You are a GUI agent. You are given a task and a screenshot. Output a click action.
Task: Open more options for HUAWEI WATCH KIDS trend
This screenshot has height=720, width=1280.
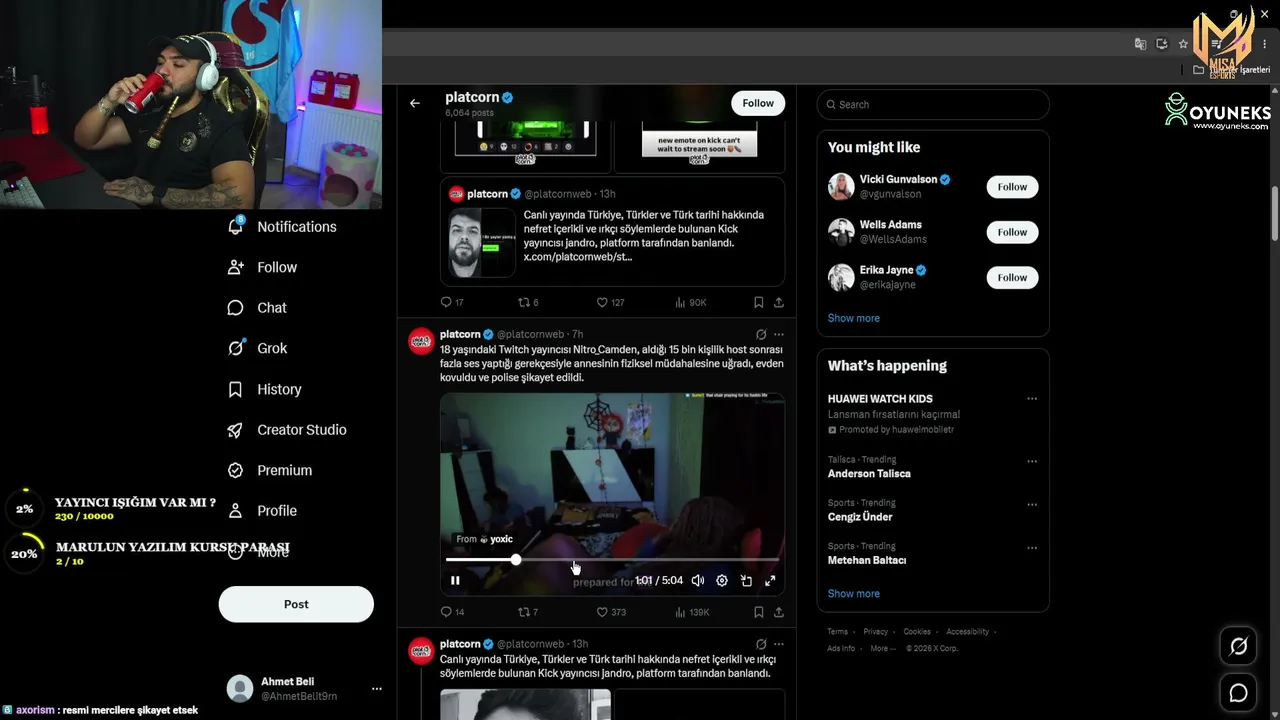click(x=1032, y=399)
